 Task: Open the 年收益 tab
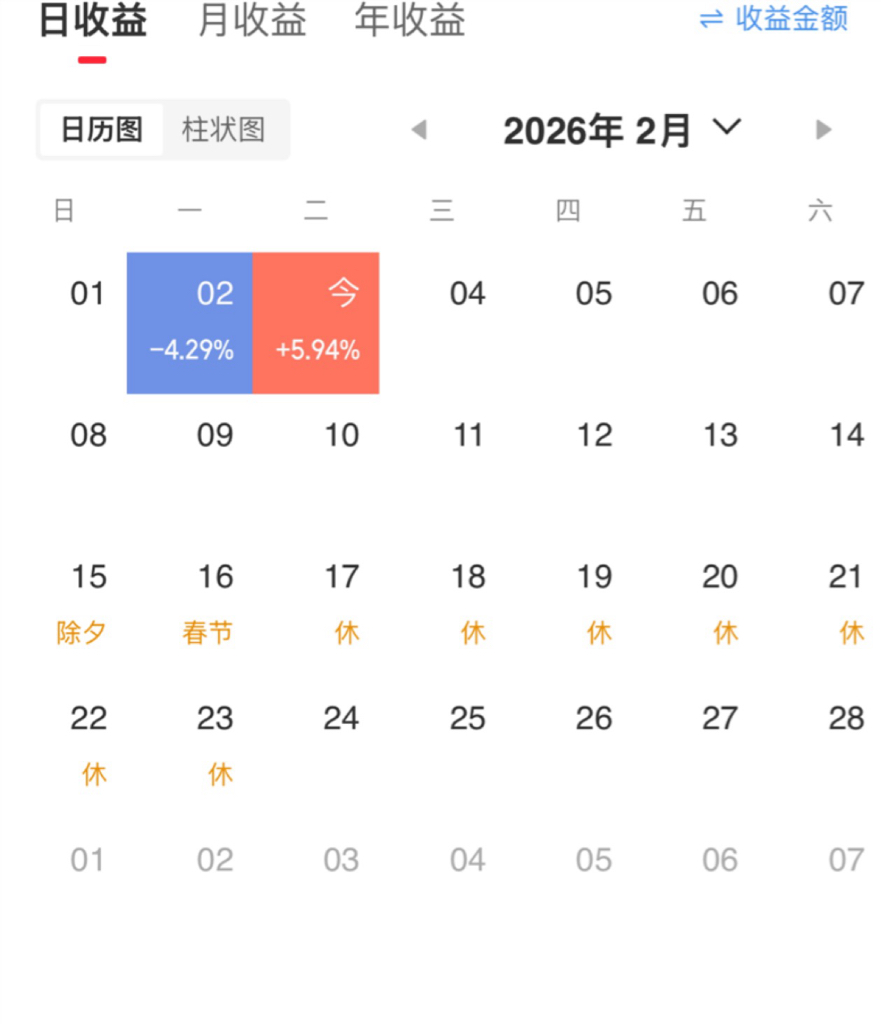pyautogui.click(x=410, y=21)
